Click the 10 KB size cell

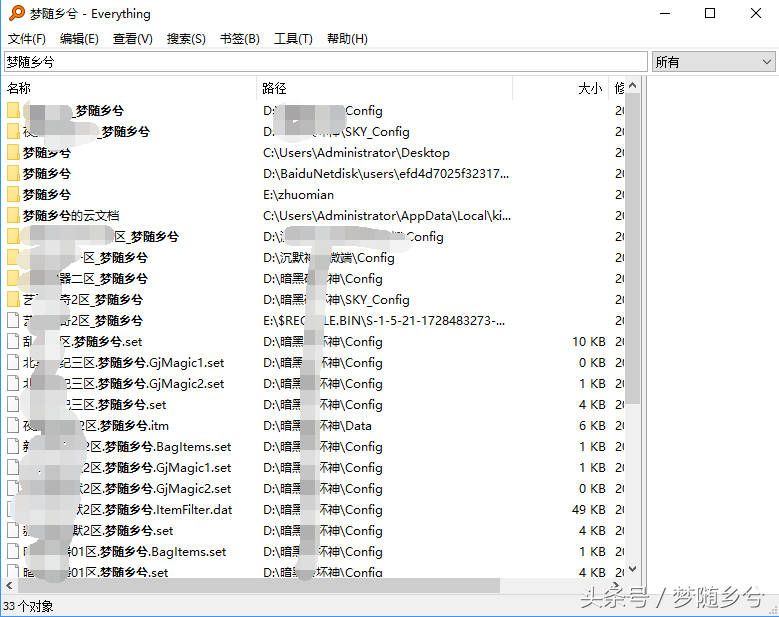click(588, 342)
